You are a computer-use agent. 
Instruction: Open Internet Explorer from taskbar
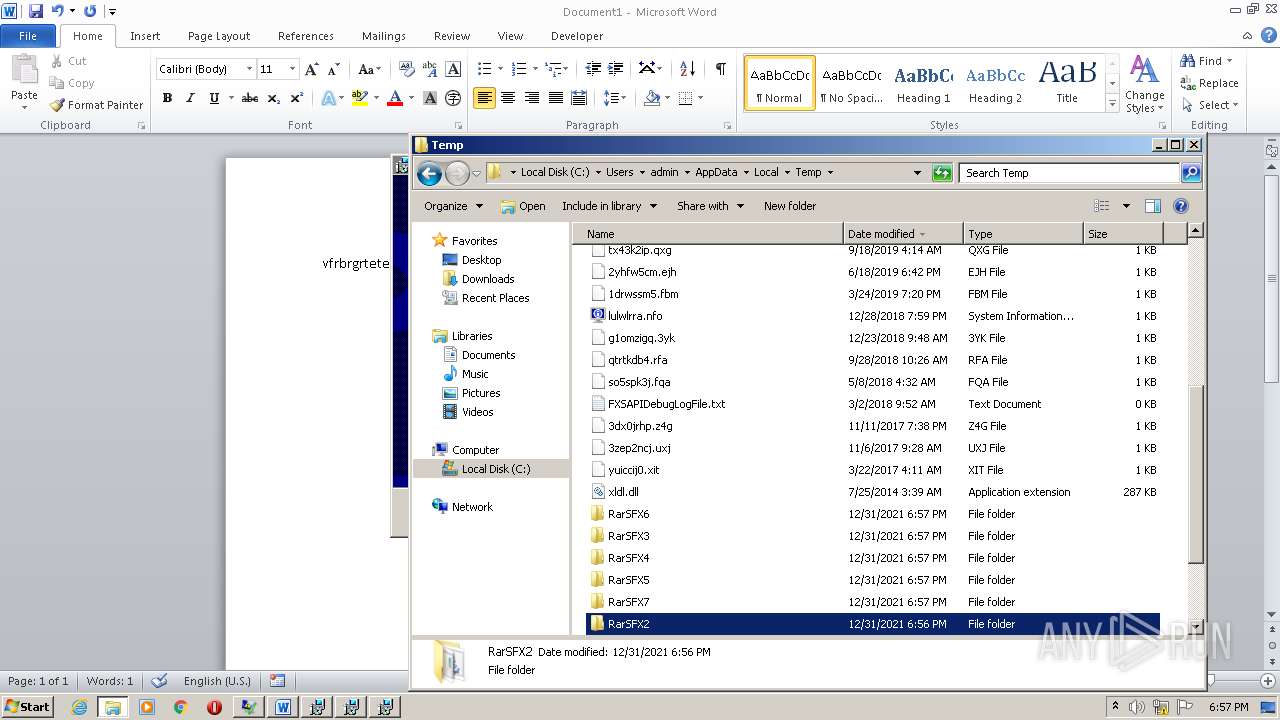tap(79, 707)
